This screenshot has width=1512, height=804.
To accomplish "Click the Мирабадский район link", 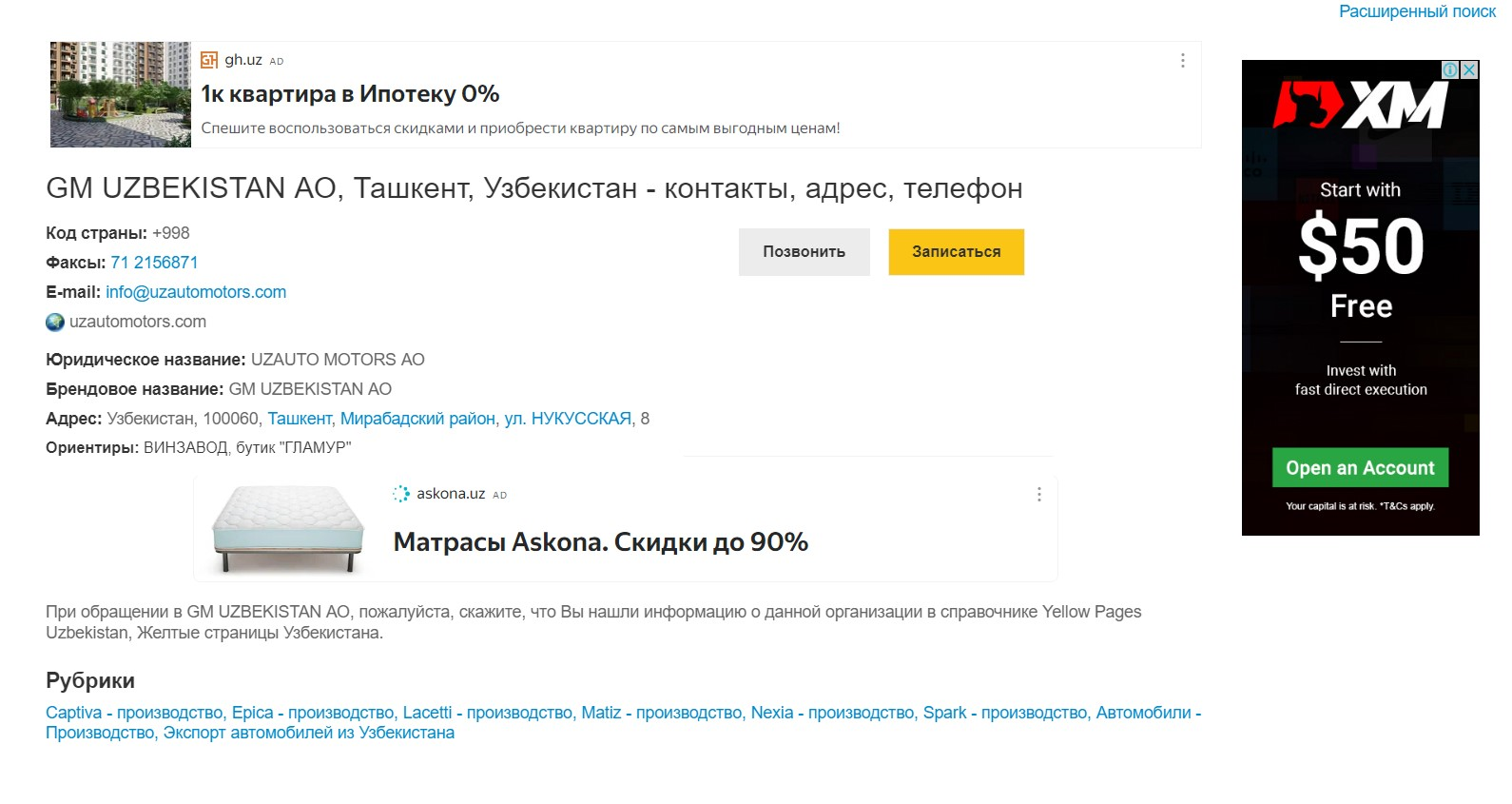I will click(x=418, y=419).
